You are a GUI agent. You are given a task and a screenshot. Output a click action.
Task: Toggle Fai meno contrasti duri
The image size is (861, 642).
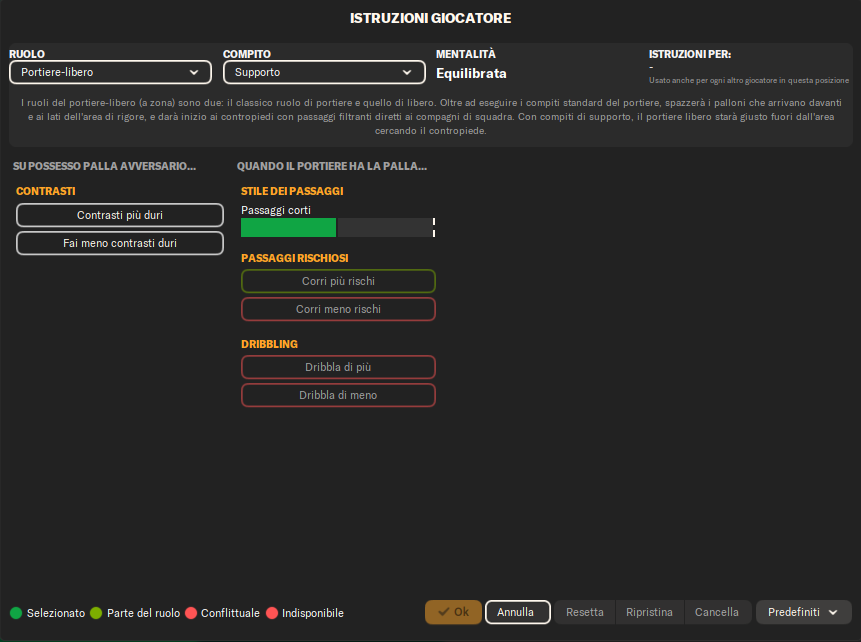coord(120,243)
